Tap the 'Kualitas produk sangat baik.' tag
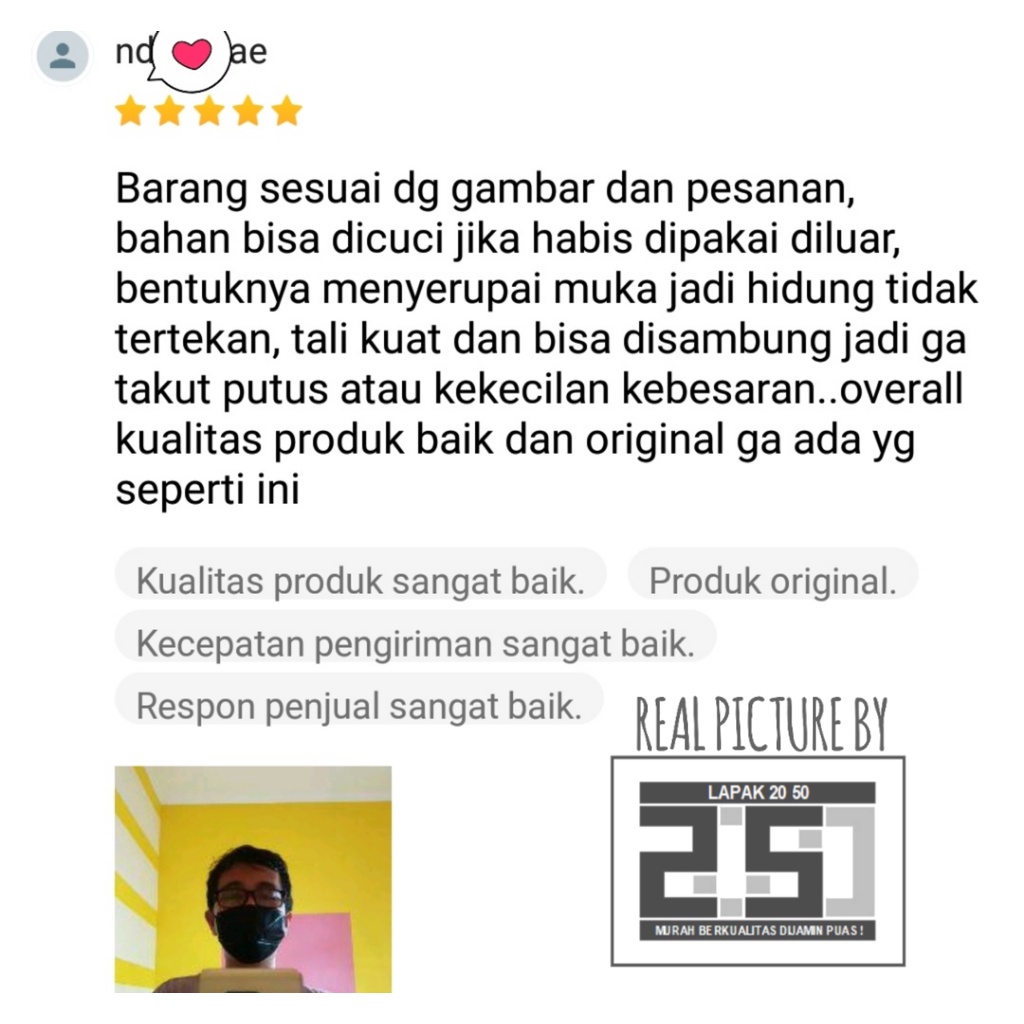This screenshot has height=1024, width=1024. (360, 580)
